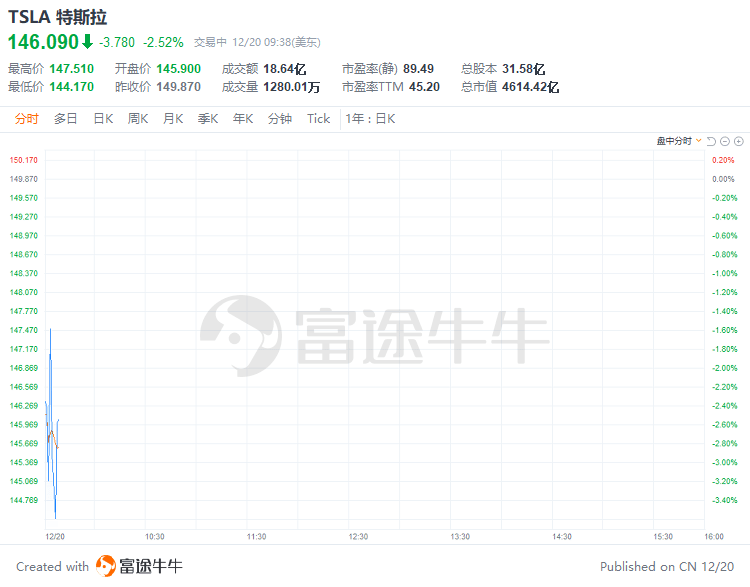
Task: Open the 盘中分时 dropdown
Action: [679, 141]
